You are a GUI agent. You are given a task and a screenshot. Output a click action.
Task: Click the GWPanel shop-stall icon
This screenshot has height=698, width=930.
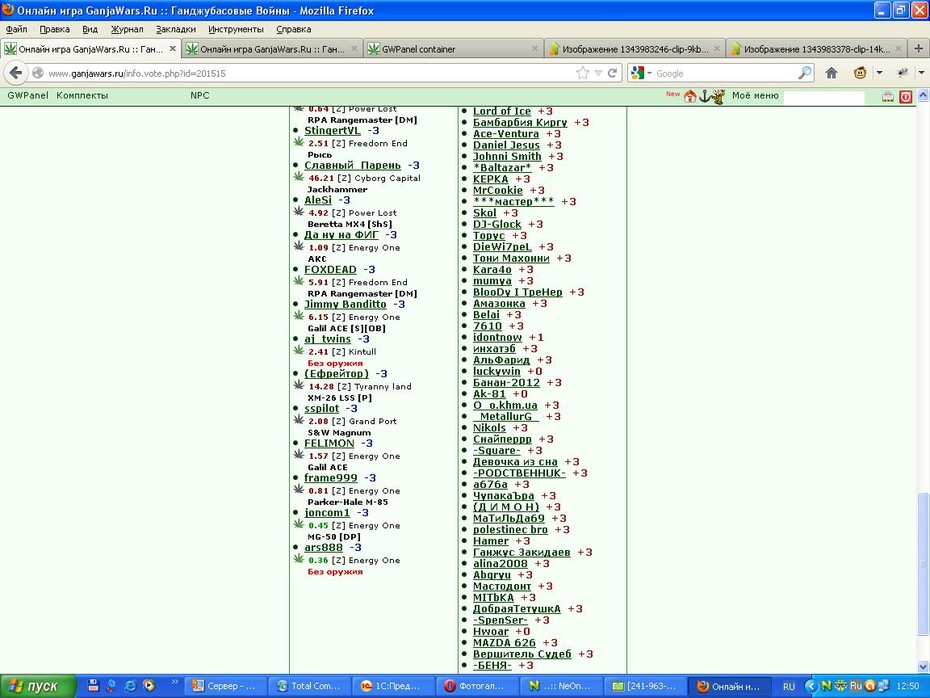(x=888, y=96)
